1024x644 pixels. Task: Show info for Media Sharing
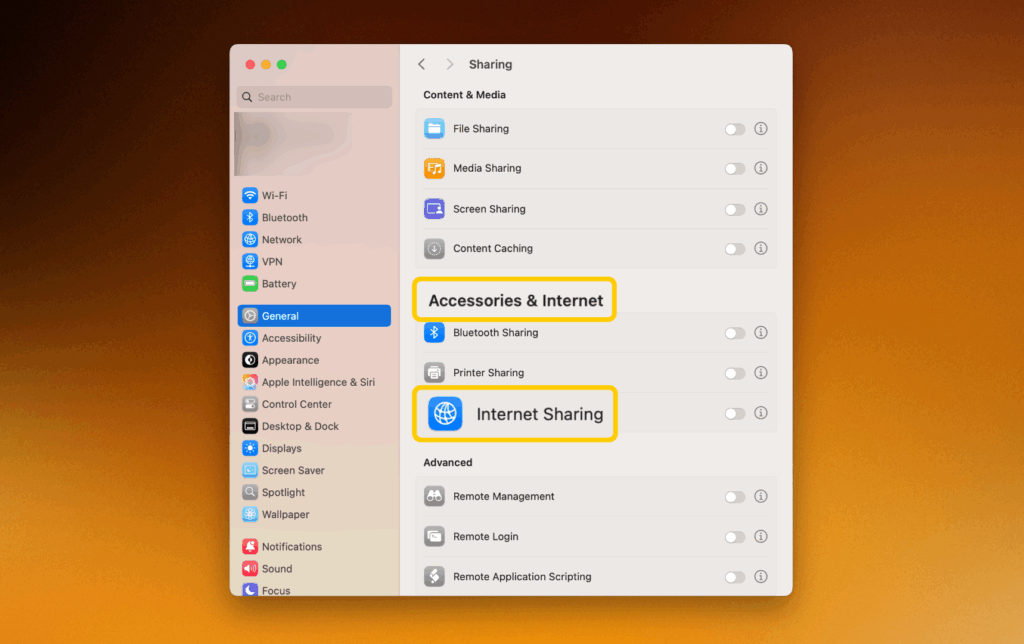(761, 168)
